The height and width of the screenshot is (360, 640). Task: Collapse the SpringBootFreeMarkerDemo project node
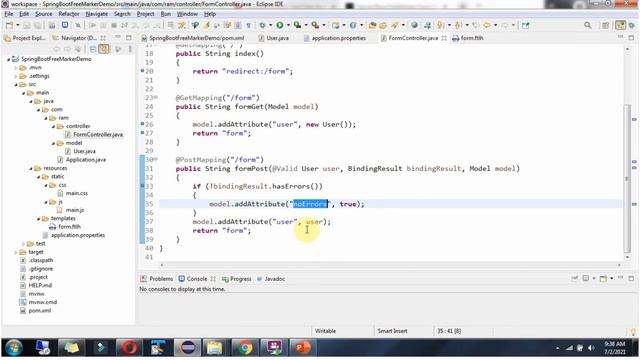[x=8, y=59]
